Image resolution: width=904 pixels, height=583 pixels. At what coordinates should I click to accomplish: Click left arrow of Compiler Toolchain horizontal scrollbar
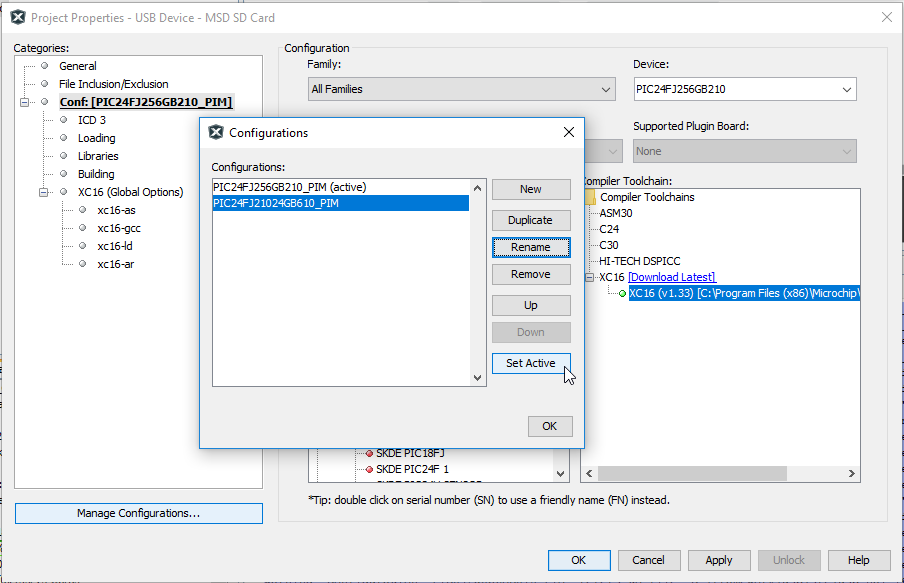tap(589, 473)
